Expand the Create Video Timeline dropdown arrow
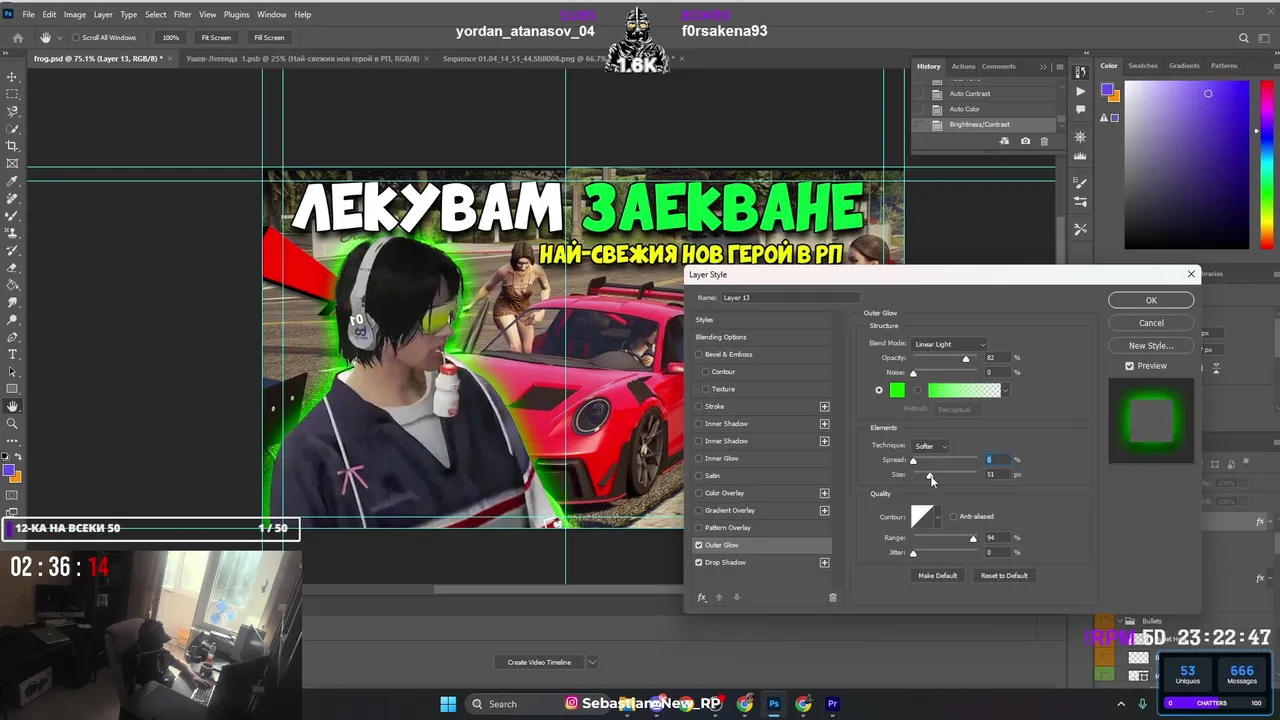This screenshot has width=1280, height=720. coord(592,662)
